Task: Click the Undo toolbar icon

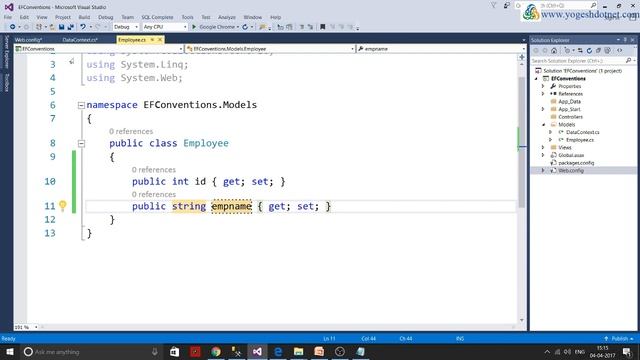Action: (x=83, y=27)
